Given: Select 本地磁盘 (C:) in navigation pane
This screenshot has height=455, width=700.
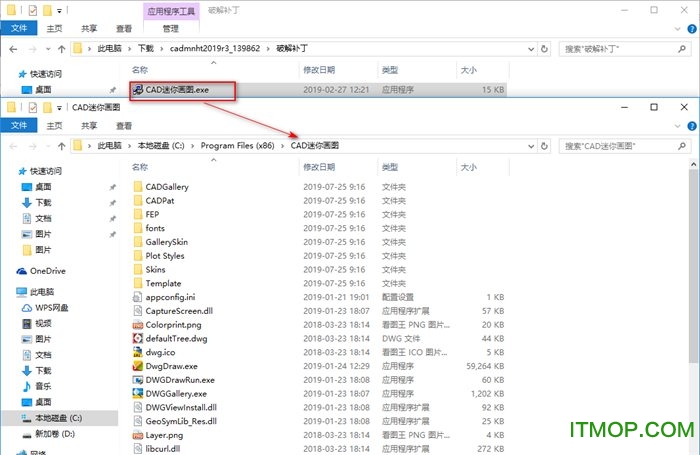Looking at the screenshot, I should [60, 418].
